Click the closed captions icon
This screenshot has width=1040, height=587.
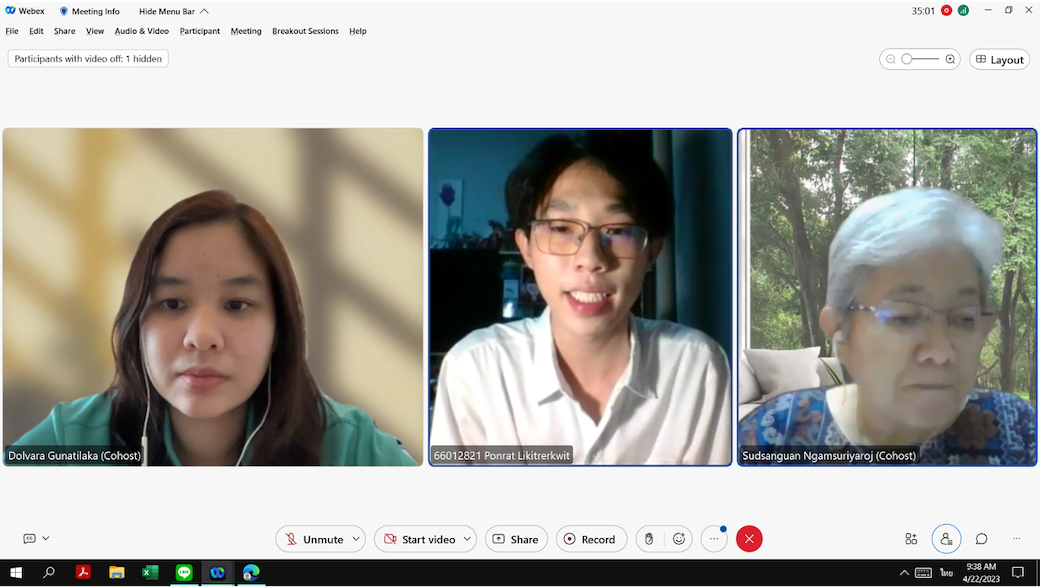point(29,538)
